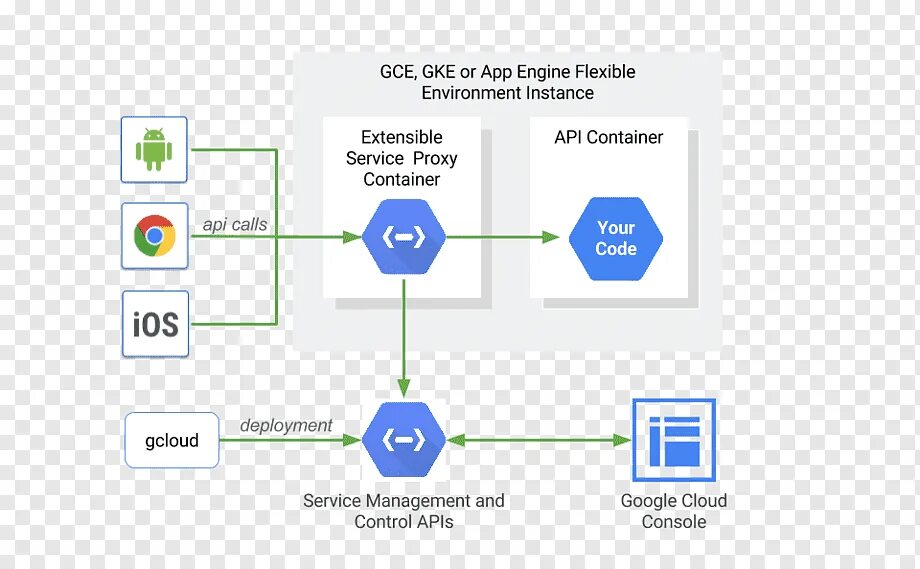
Task: Click the Your Code hexagon
Action: pos(615,238)
